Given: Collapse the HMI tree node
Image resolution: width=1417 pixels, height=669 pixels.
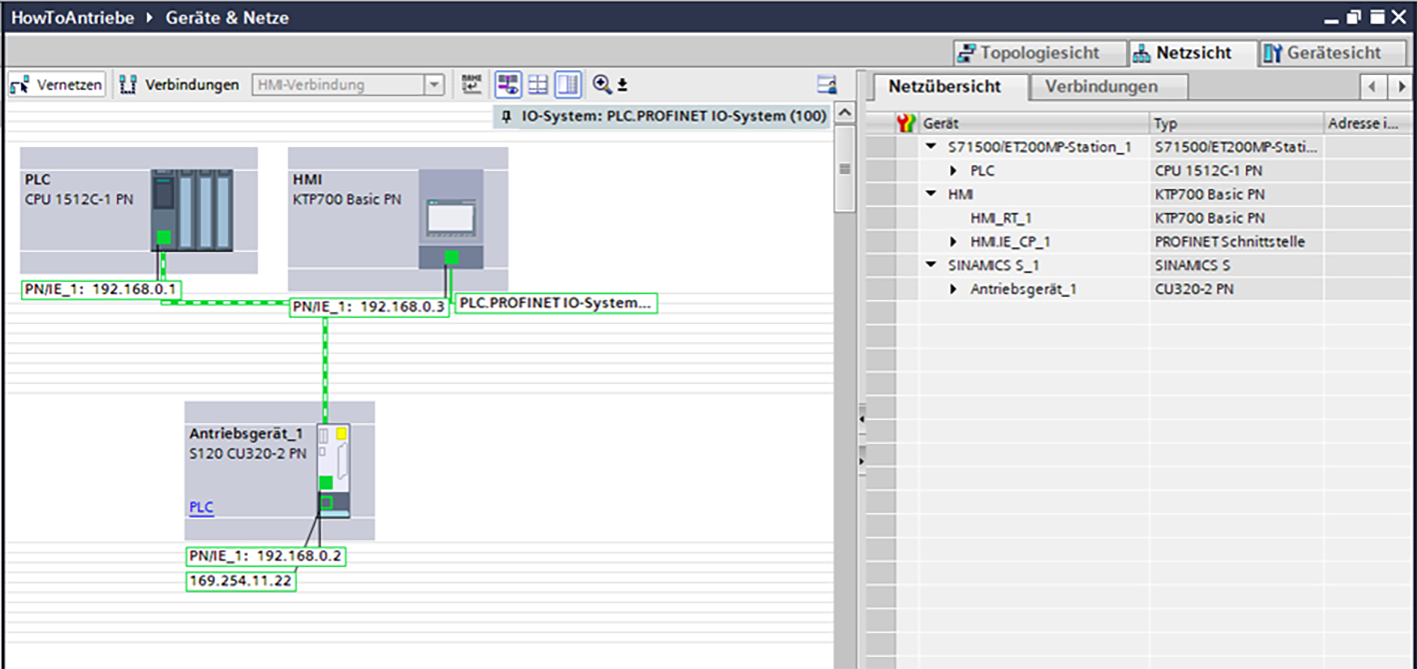Looking at the screenshot, I should coord(931,194).
